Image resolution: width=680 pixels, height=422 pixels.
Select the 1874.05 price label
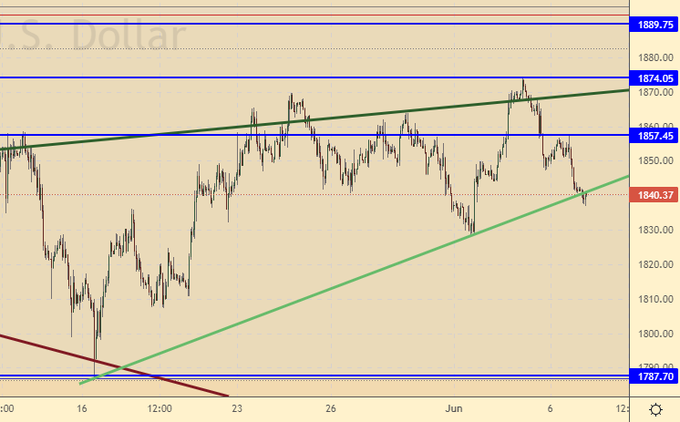coord(655,78)
